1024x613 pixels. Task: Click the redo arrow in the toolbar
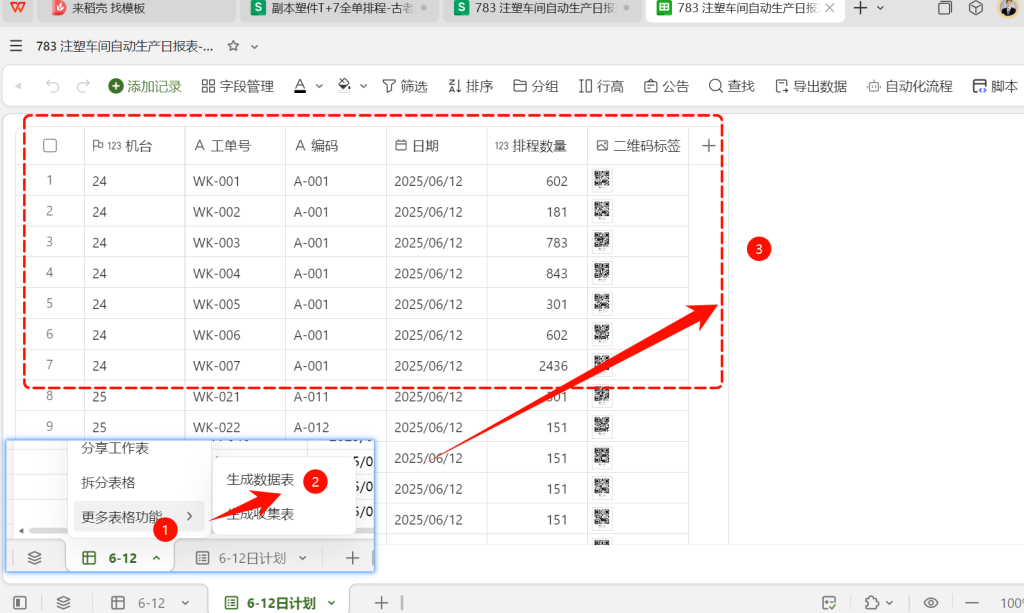[x=83, y=86]
